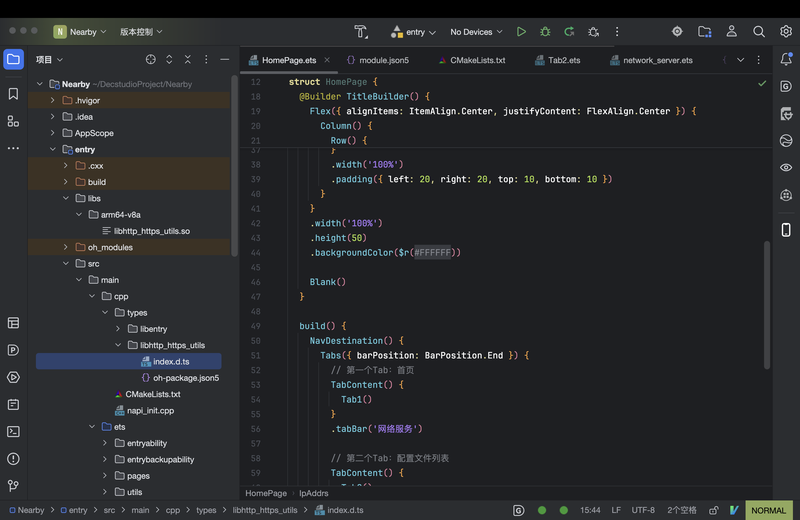Viewport: 800px width, 520px height.
Task: Open the Terminal tool window
Action: point(13,432)
